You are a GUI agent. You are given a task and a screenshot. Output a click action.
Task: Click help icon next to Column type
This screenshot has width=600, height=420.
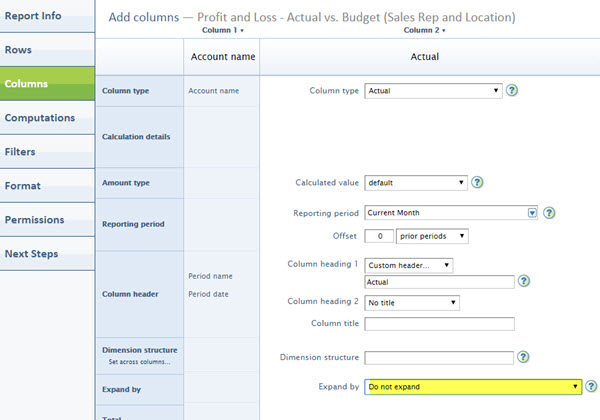(512, 91)
